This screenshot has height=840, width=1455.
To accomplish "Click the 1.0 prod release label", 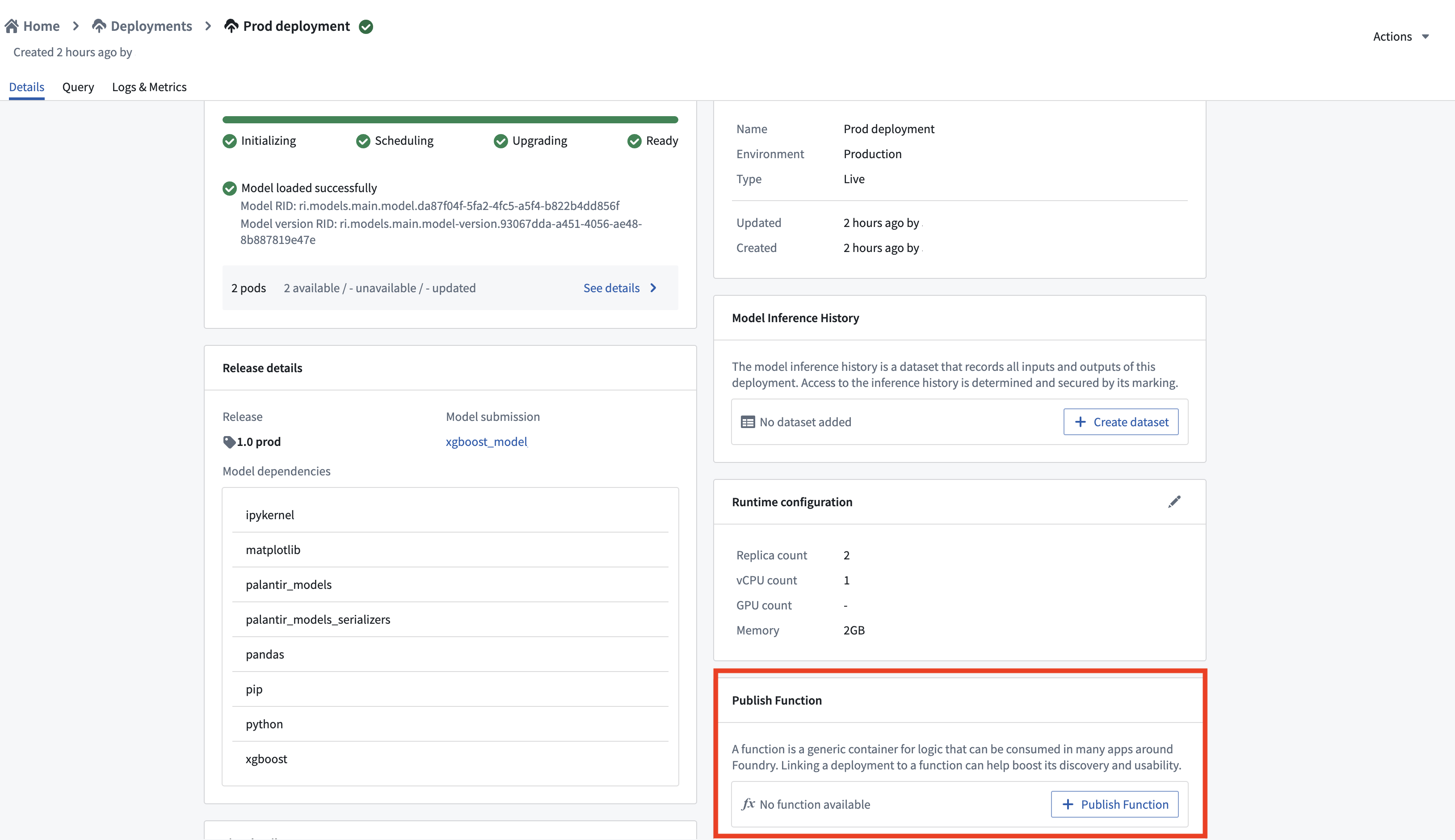I will 258,441.
